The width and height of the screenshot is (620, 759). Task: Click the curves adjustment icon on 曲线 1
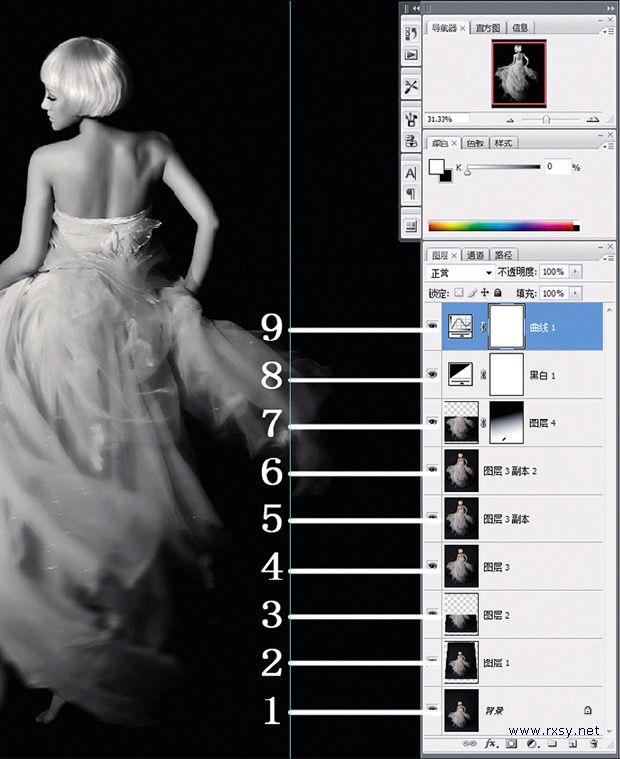tap(460, 326)
